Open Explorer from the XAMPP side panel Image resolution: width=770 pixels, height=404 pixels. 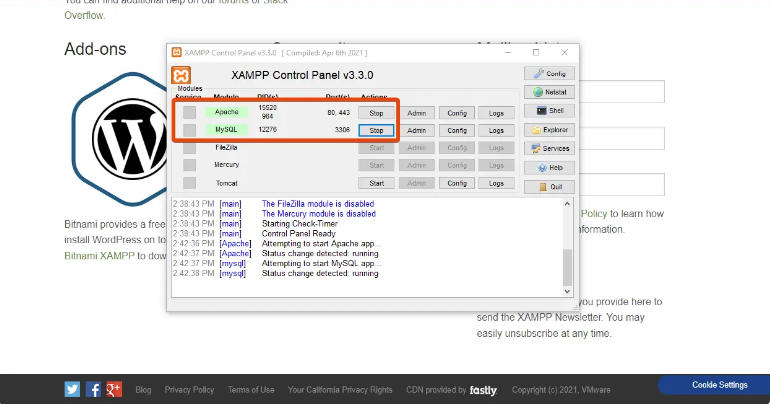549,130
